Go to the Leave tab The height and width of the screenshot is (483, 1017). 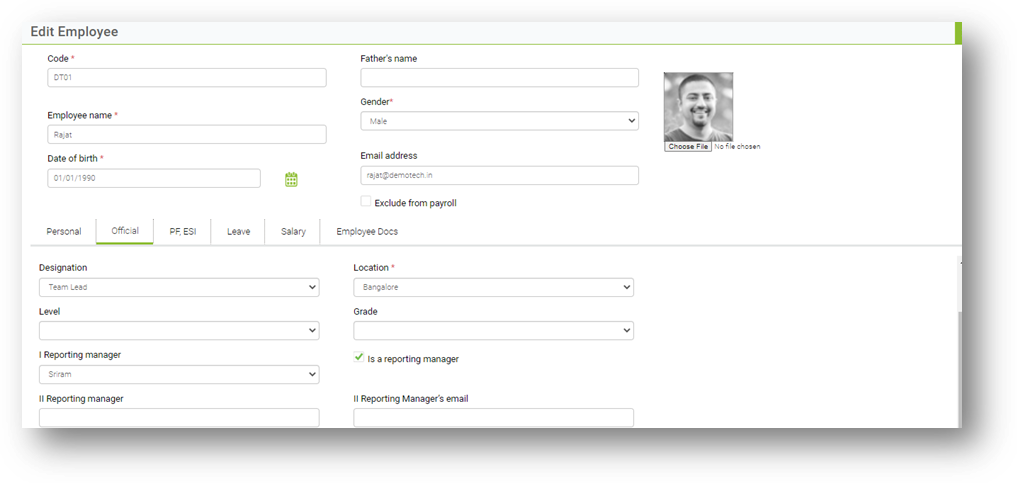[x=238, y=231]
